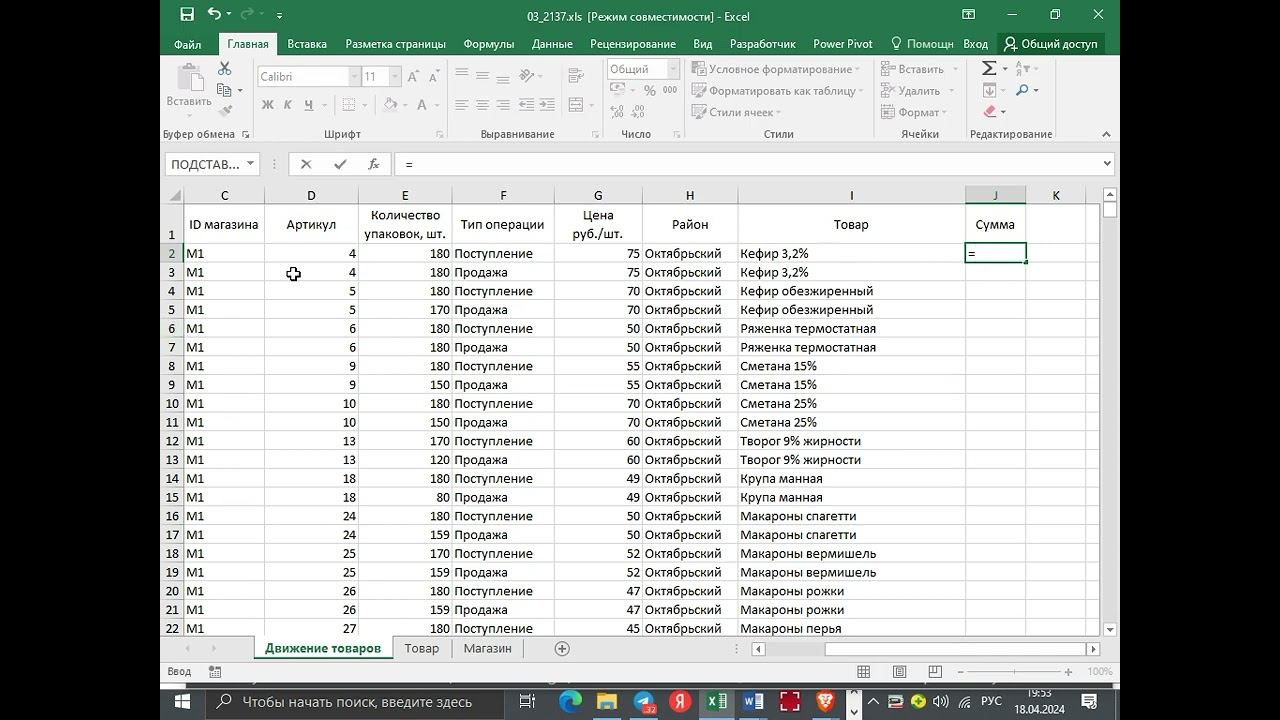Click the wrap text icon
1280x720 pixels.
coord(575,77)
